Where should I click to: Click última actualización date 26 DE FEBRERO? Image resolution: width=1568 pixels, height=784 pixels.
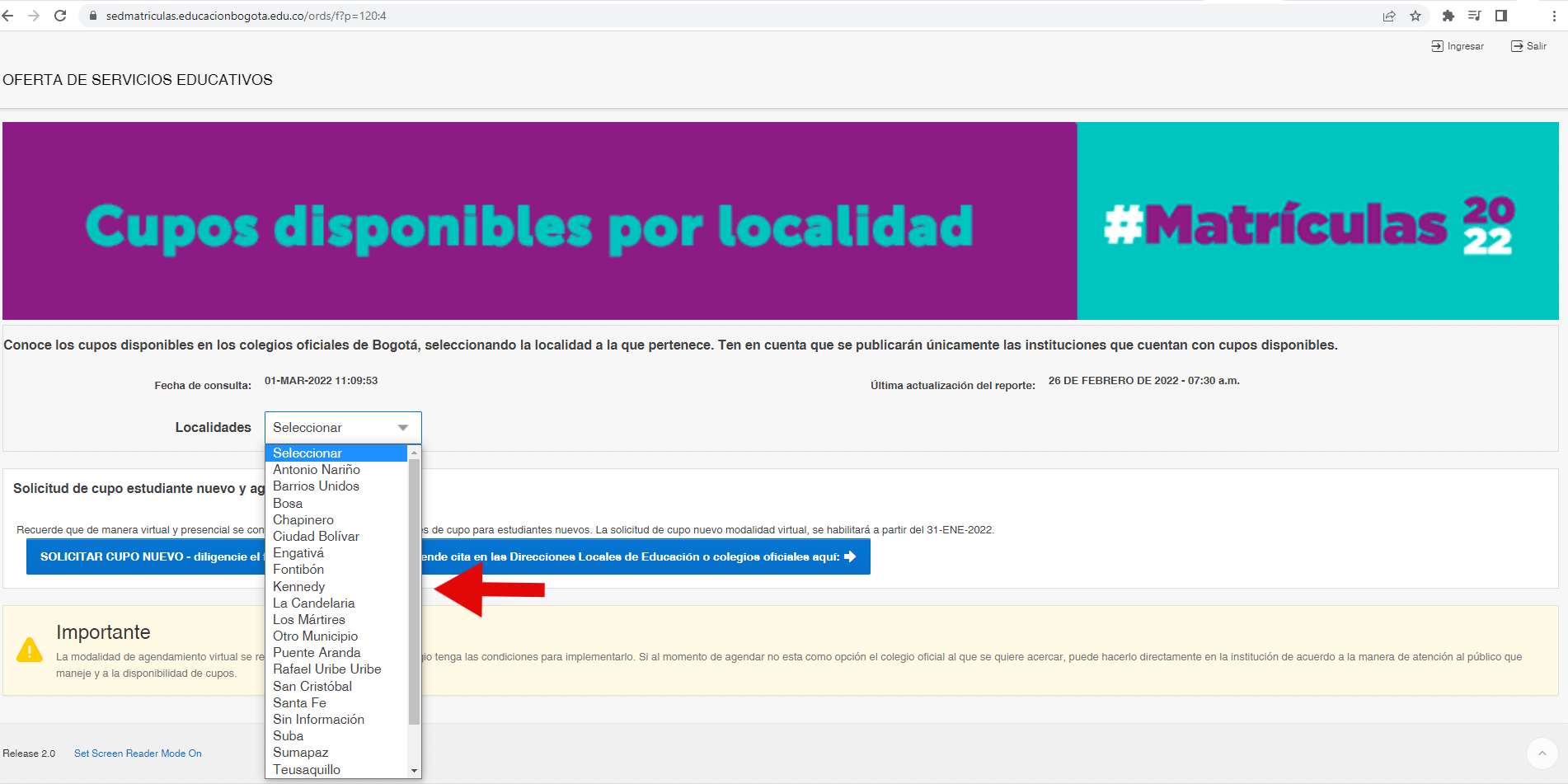(x=1143, y=381)
